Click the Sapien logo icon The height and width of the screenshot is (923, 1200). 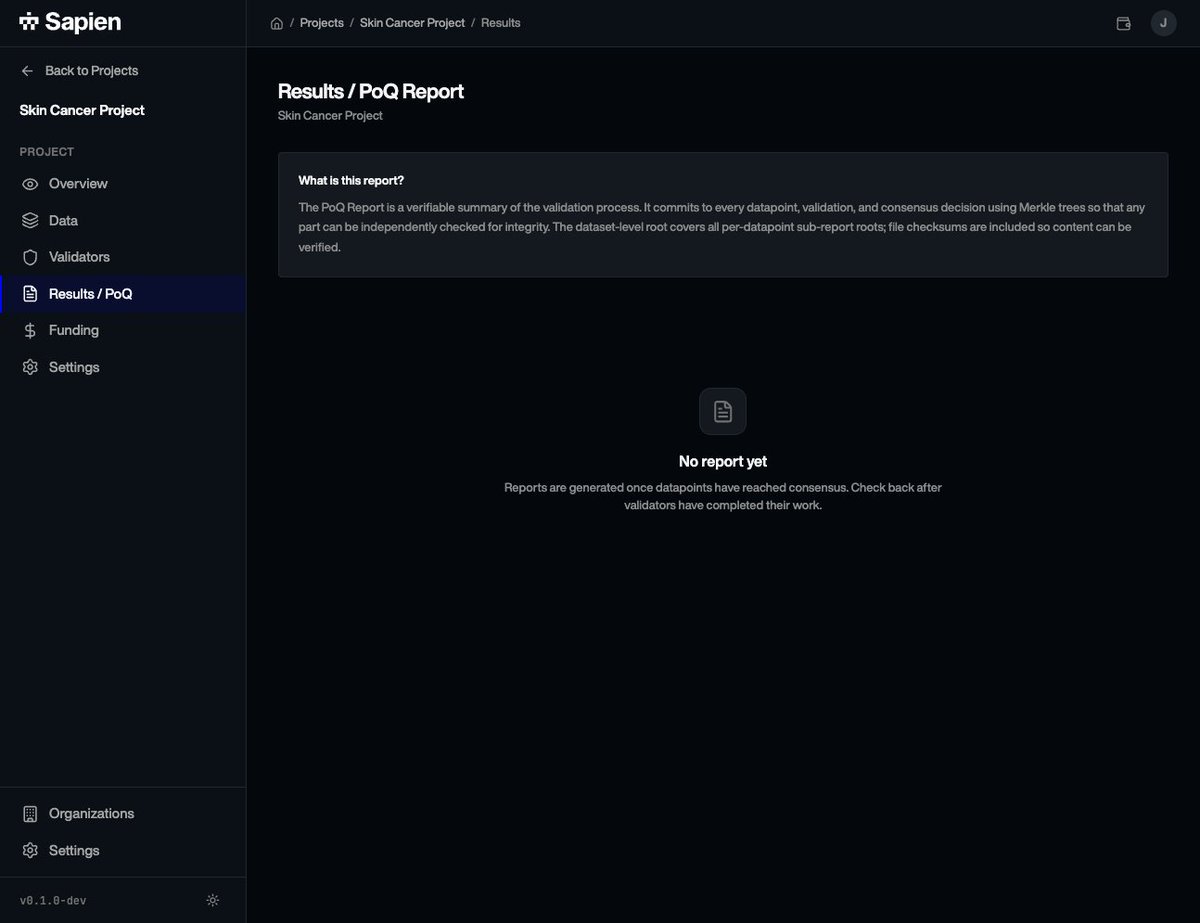tap(29, 21)
